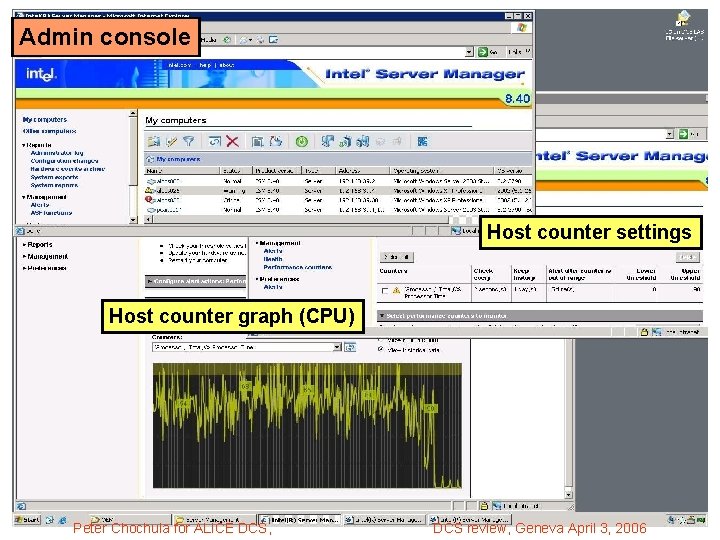720x540 pixels.
Task: Tick the checkbox of Processor Time counter row
Action: click(385, 291)
